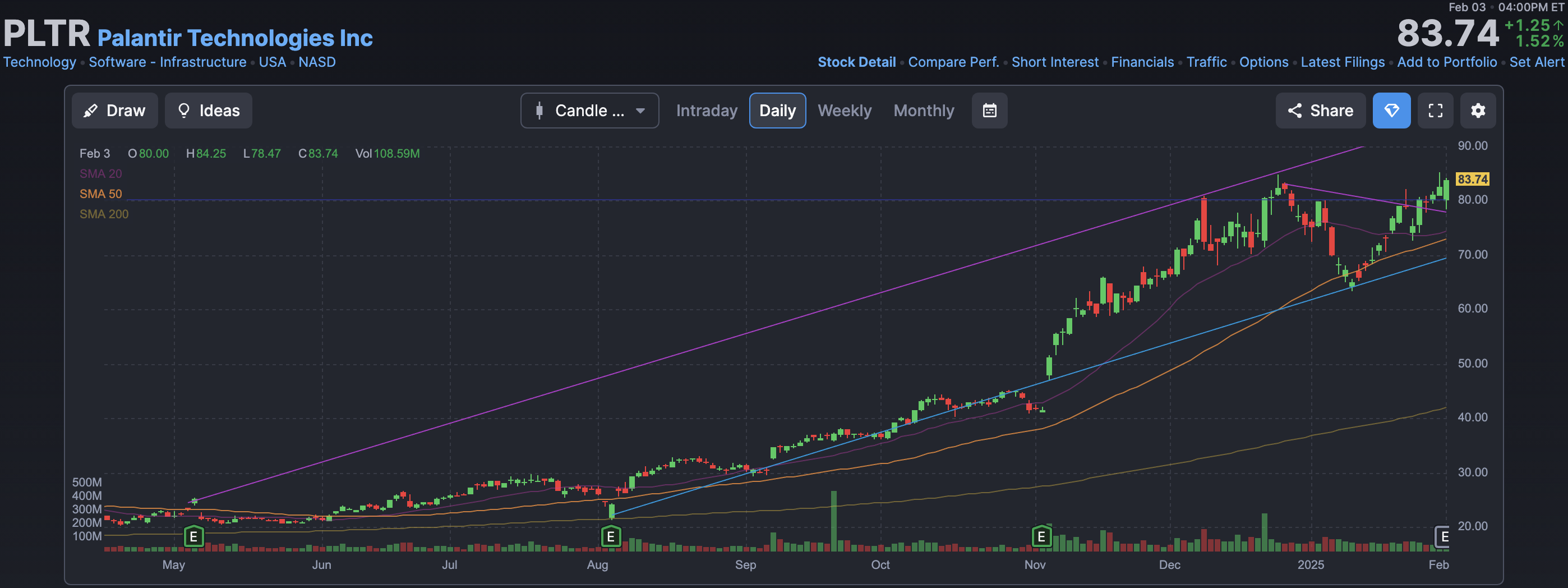Select the Daily timeframe

pyautogui.click(x=777, y=111)
